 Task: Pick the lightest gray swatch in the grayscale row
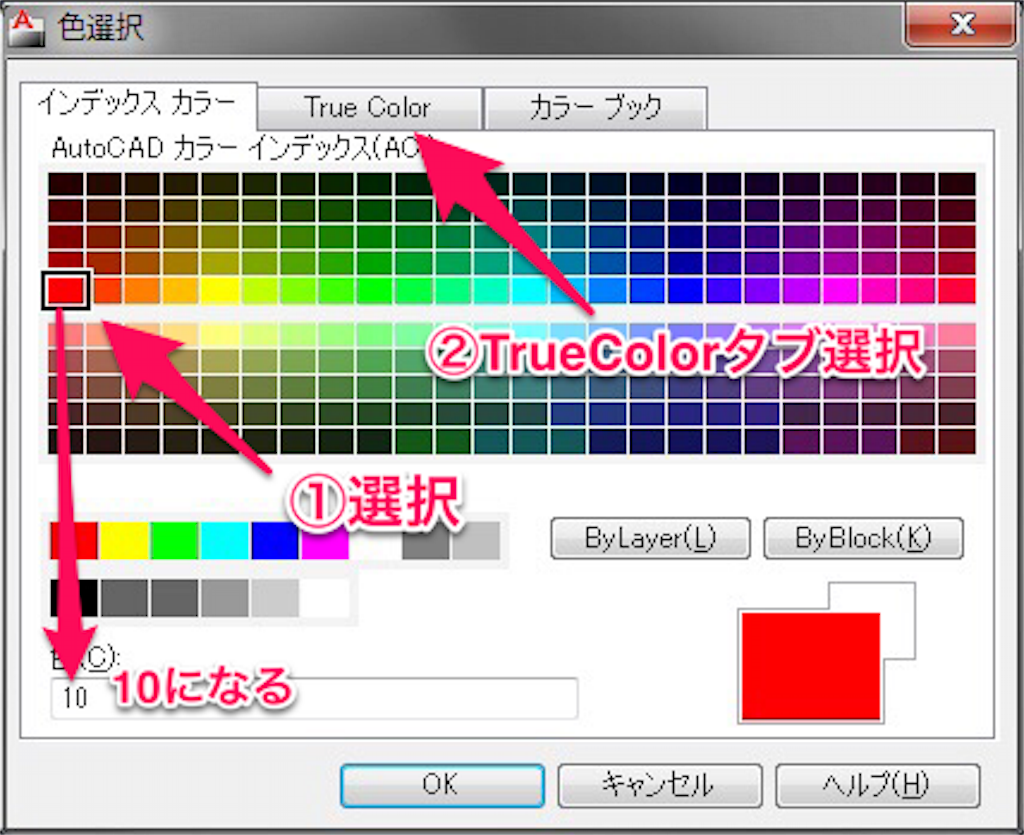(274, 597)
